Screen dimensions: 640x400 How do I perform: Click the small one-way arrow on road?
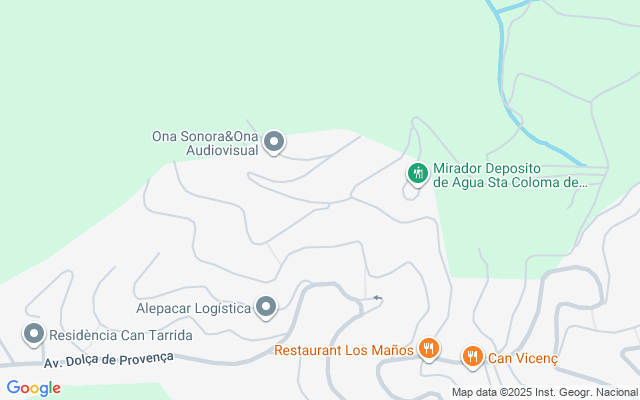coord(378,298)
